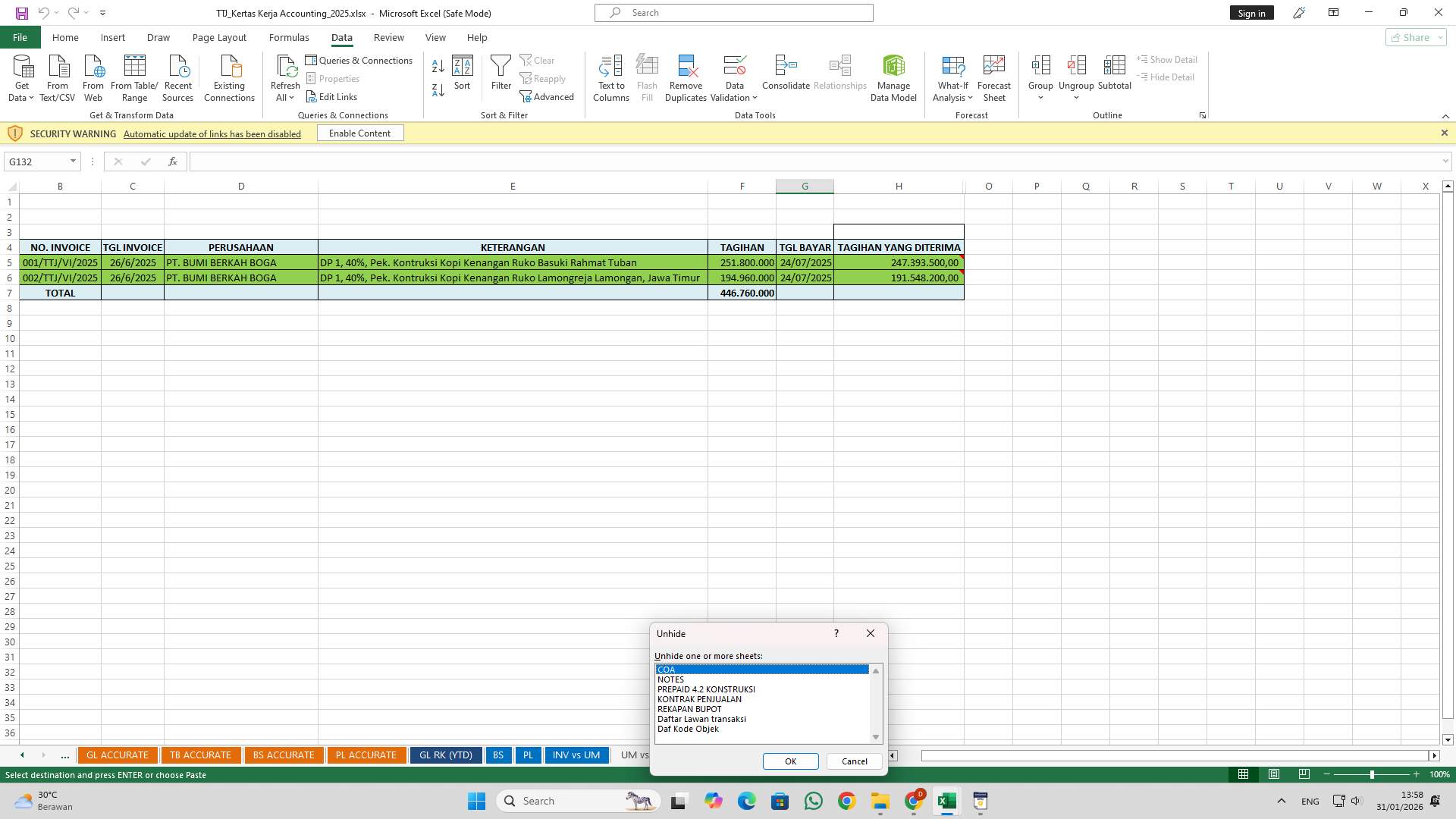Image resolution: width=1456 pixels, height=819 pixels.
Task: Select the Sort tool
Action: pos(462,76)
